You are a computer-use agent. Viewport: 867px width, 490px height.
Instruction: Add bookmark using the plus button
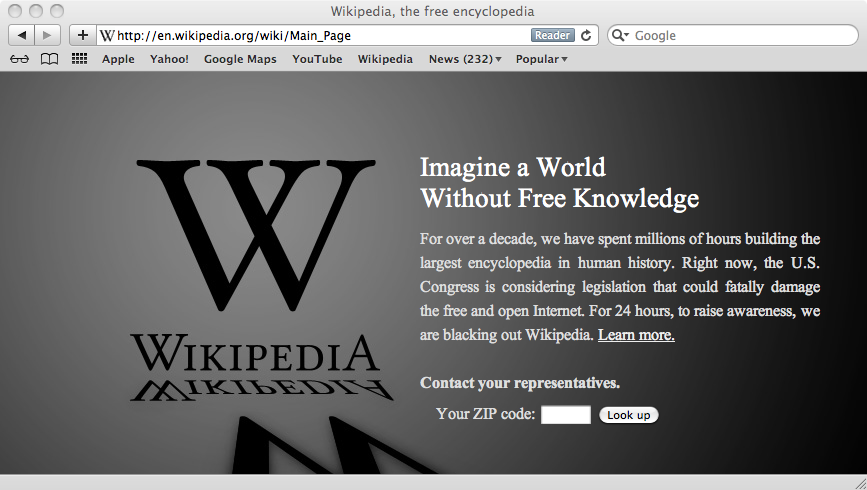tap(82, 35)
